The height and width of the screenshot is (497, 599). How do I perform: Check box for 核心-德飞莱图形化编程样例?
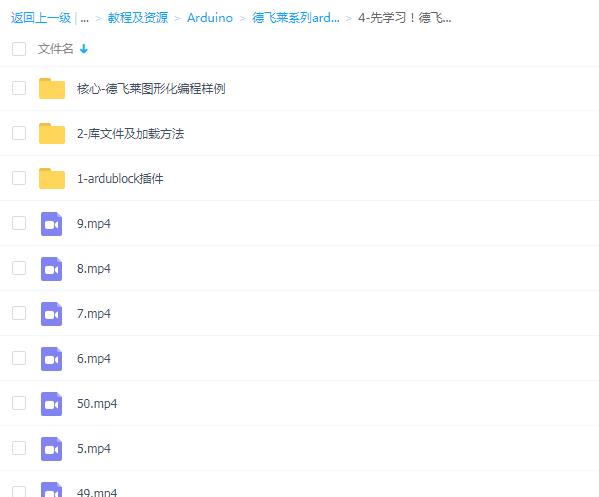click(19, 88)
